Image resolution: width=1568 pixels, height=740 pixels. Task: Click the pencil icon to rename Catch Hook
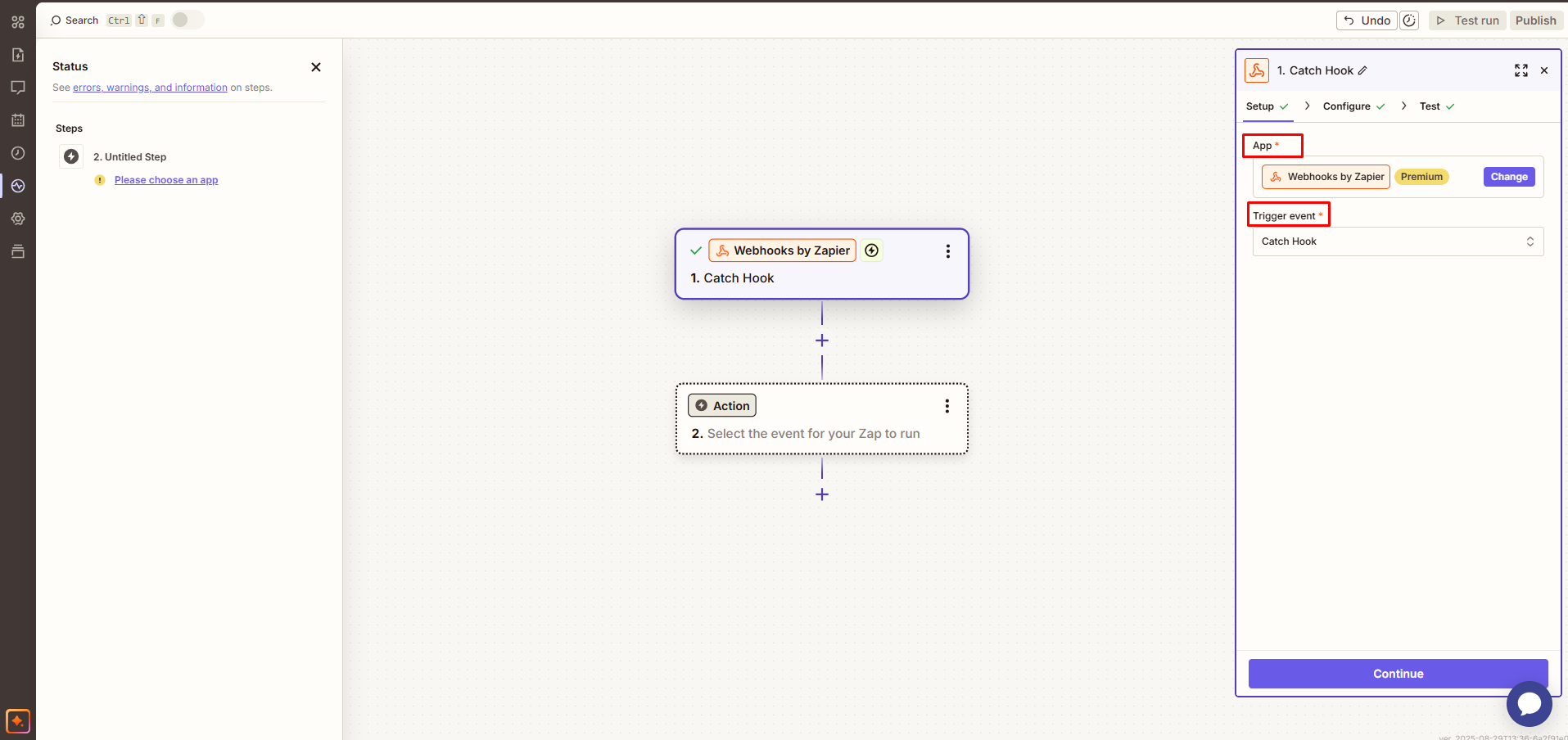coord(1362,70)
